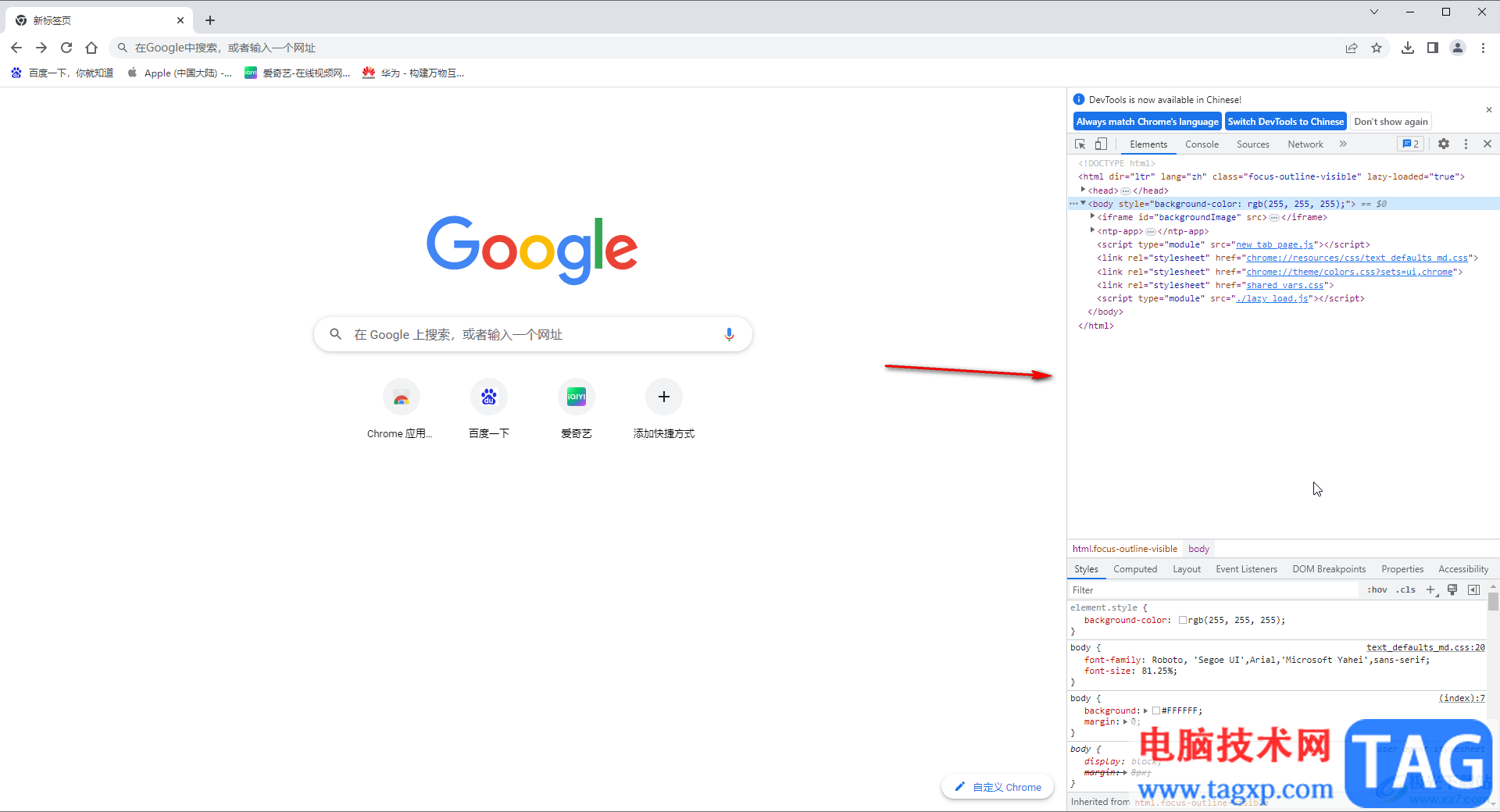Screen dimensions: 1500x812
Task: Open the tab search chevron
Action: [x=1374, y=12]
